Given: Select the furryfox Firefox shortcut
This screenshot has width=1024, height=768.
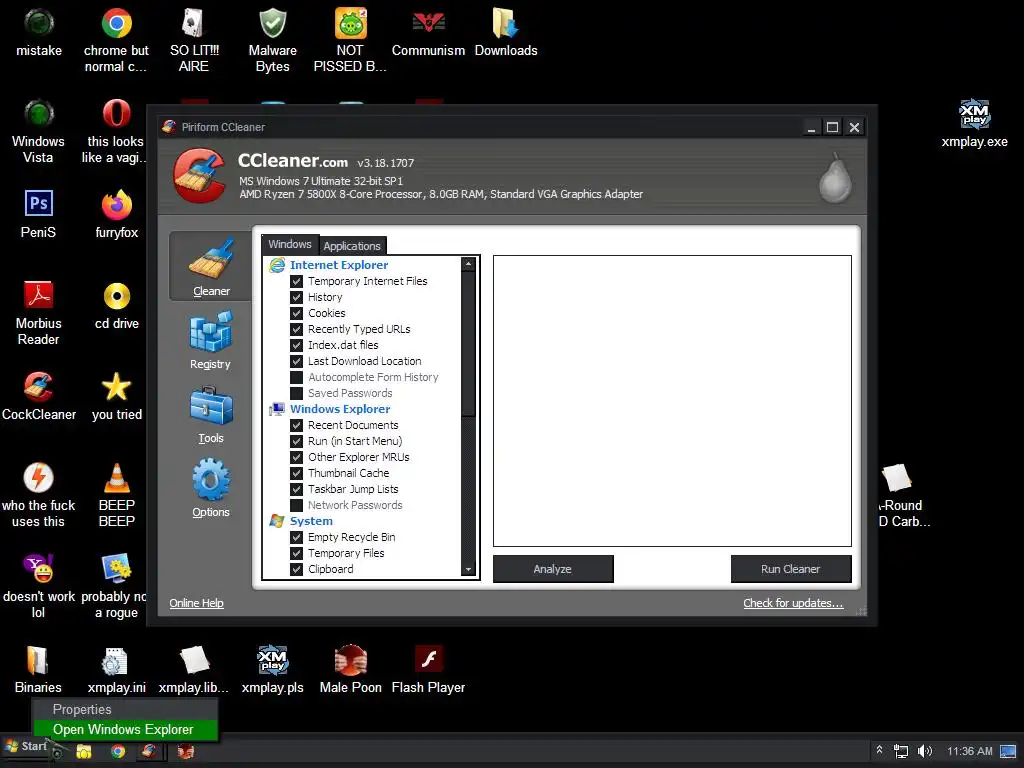Looking at the screenshot, I should [x=116, y=214].
